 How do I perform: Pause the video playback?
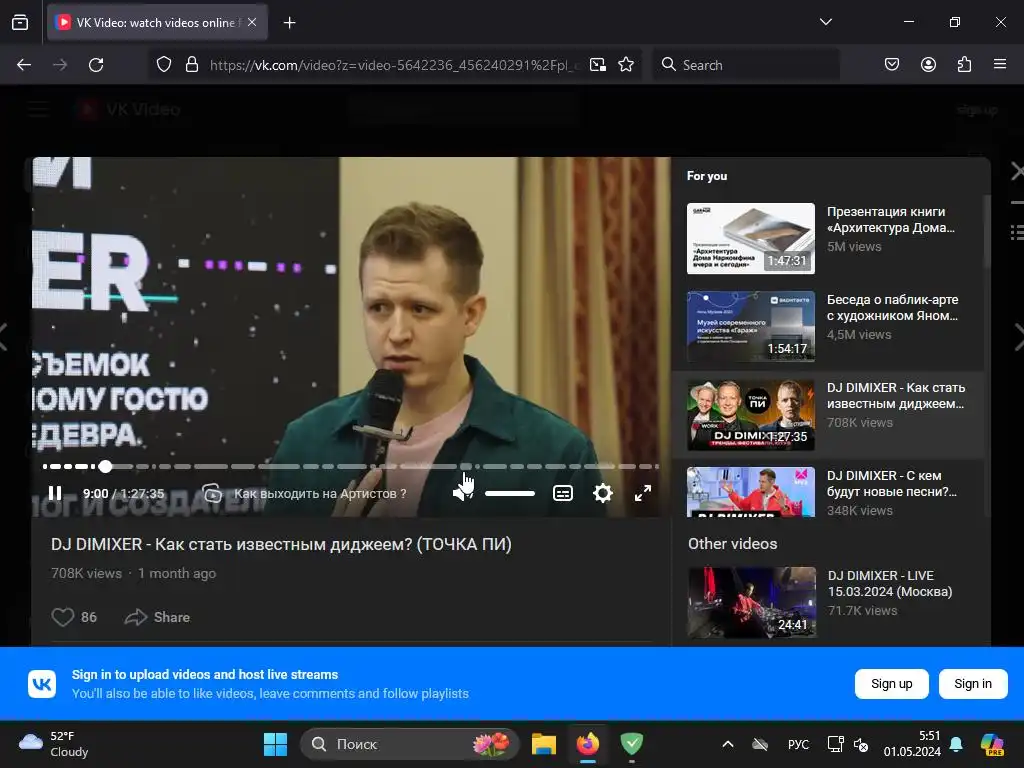point(55,493)
